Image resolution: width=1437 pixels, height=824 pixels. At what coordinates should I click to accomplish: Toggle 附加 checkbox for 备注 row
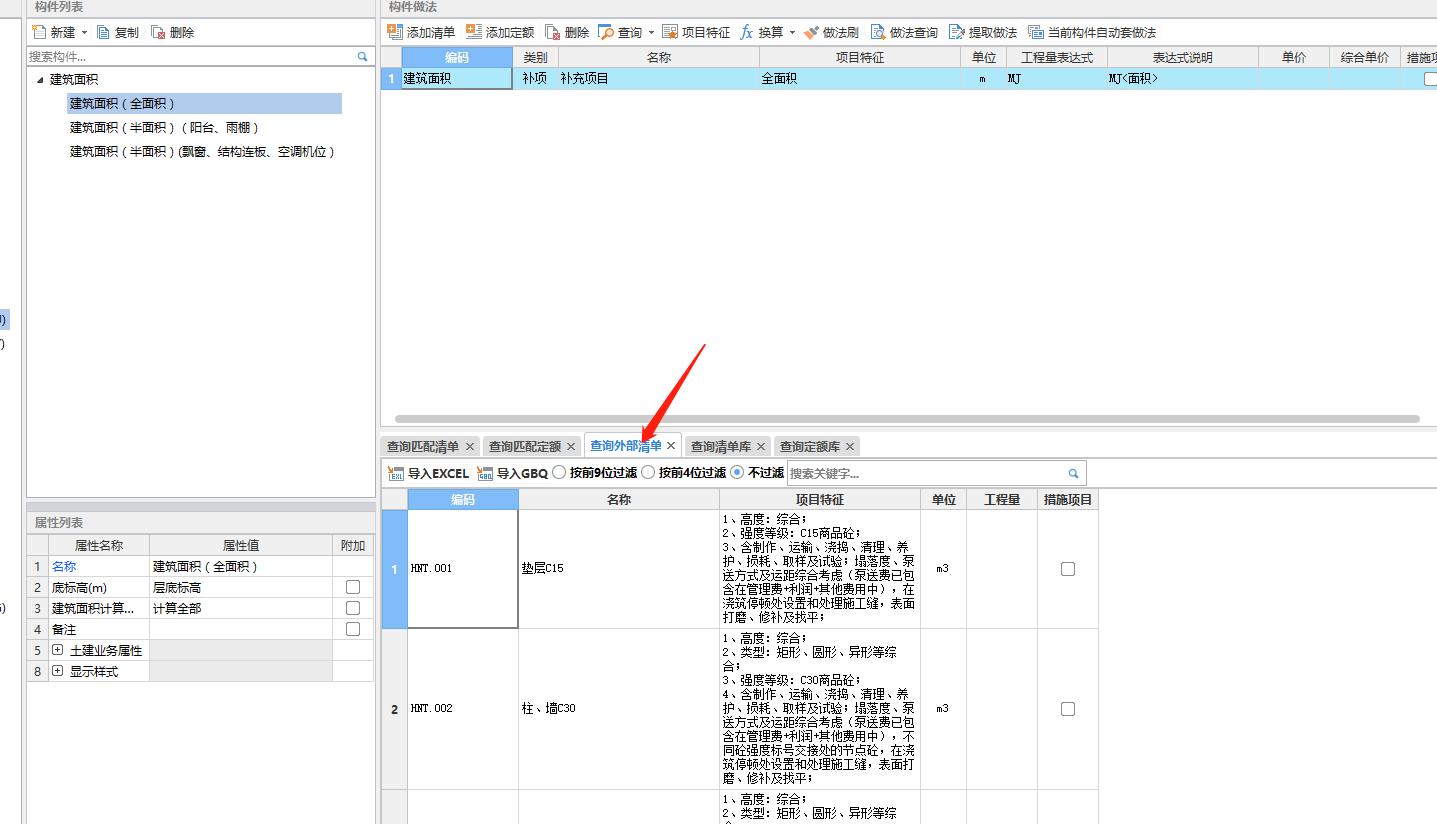click(353, 629)
